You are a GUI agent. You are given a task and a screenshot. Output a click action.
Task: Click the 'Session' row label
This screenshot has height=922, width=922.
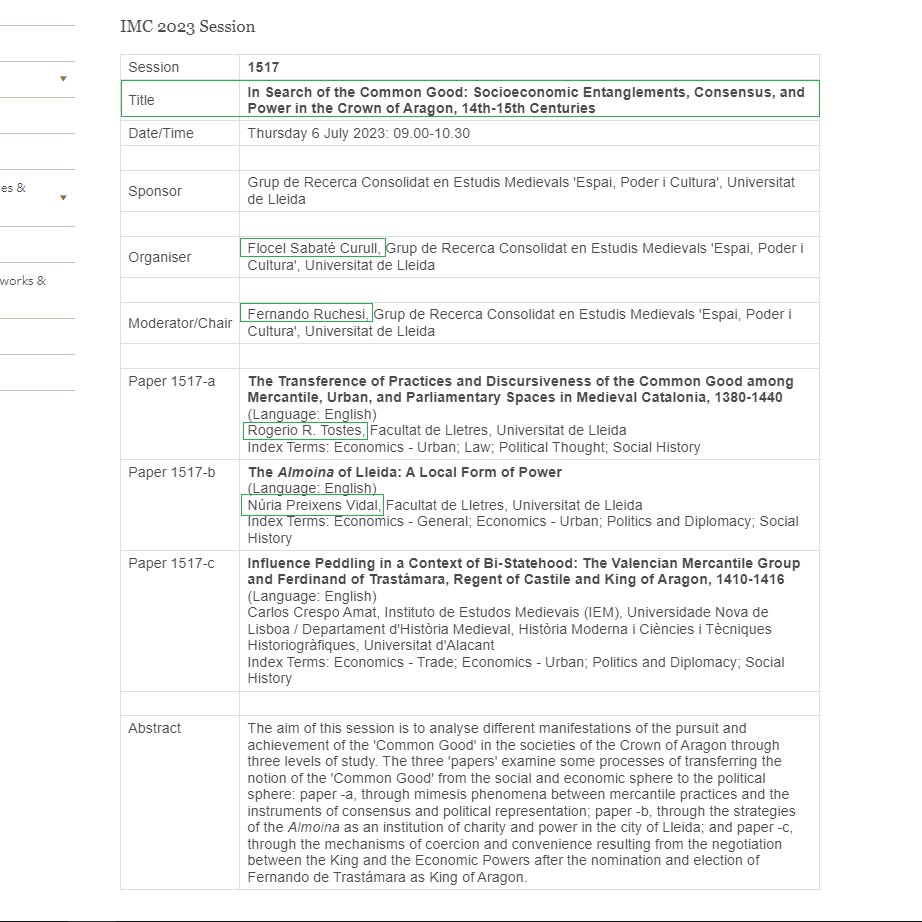tap(153, 67)
